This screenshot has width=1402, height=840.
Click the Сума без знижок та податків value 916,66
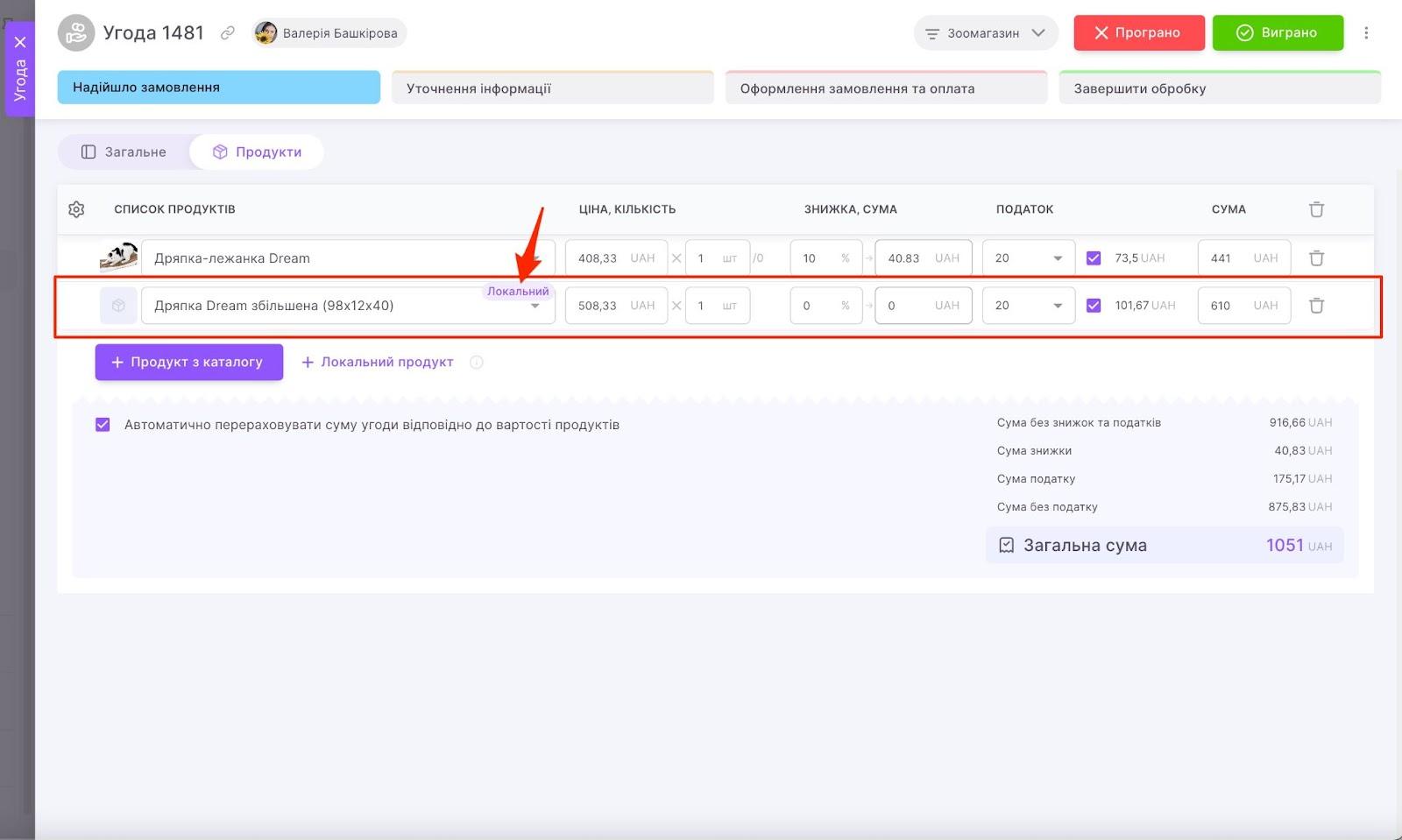click(1300, 422)
